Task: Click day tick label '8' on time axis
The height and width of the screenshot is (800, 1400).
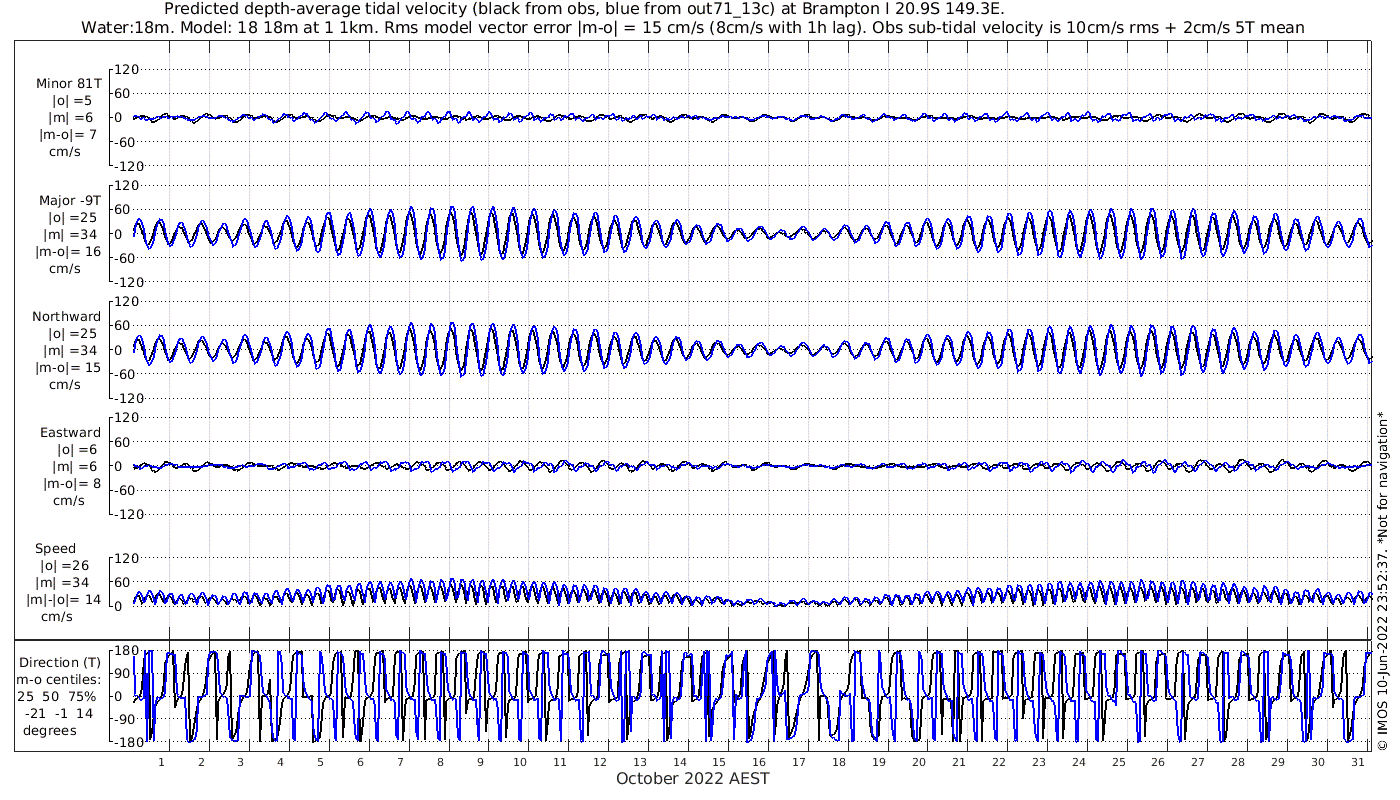Action: (439, 762)
